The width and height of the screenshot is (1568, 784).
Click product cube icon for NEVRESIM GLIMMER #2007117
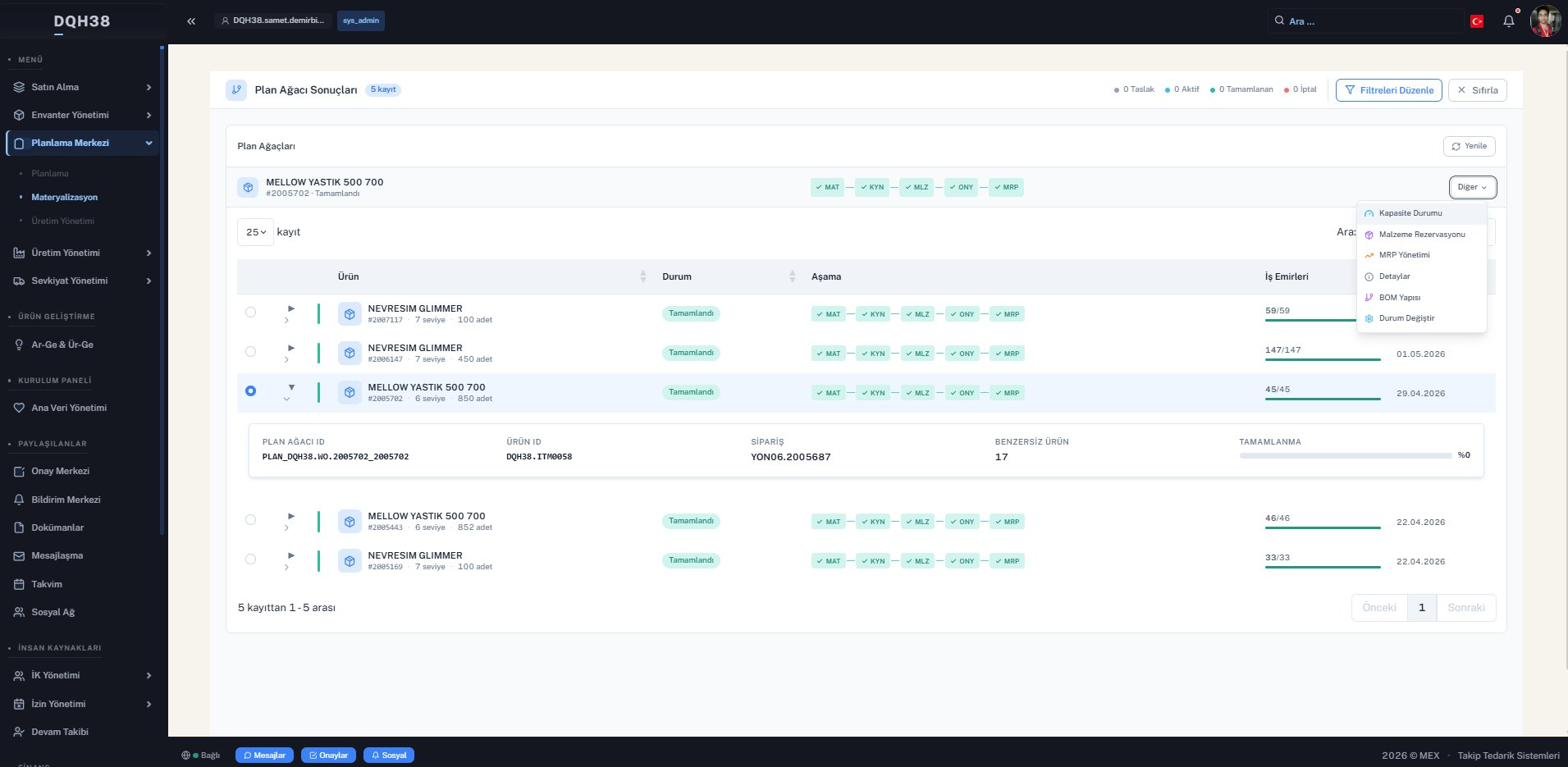349,314
